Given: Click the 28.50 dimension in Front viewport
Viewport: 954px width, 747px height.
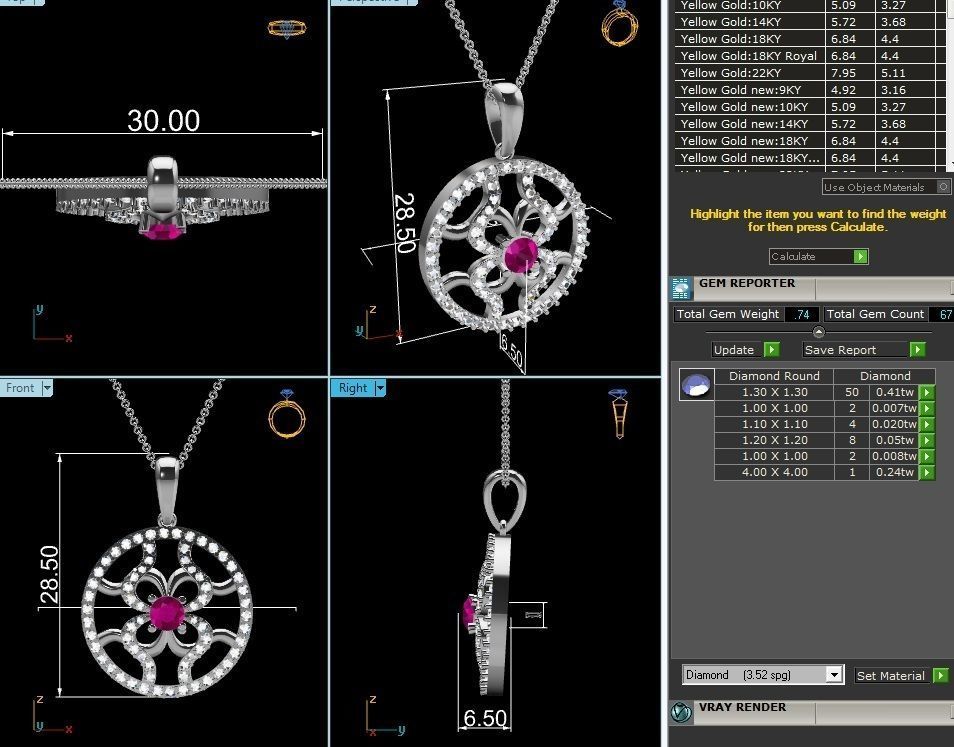Looking at the screenshot, I should pyautogui.click(x=50, y=575).
